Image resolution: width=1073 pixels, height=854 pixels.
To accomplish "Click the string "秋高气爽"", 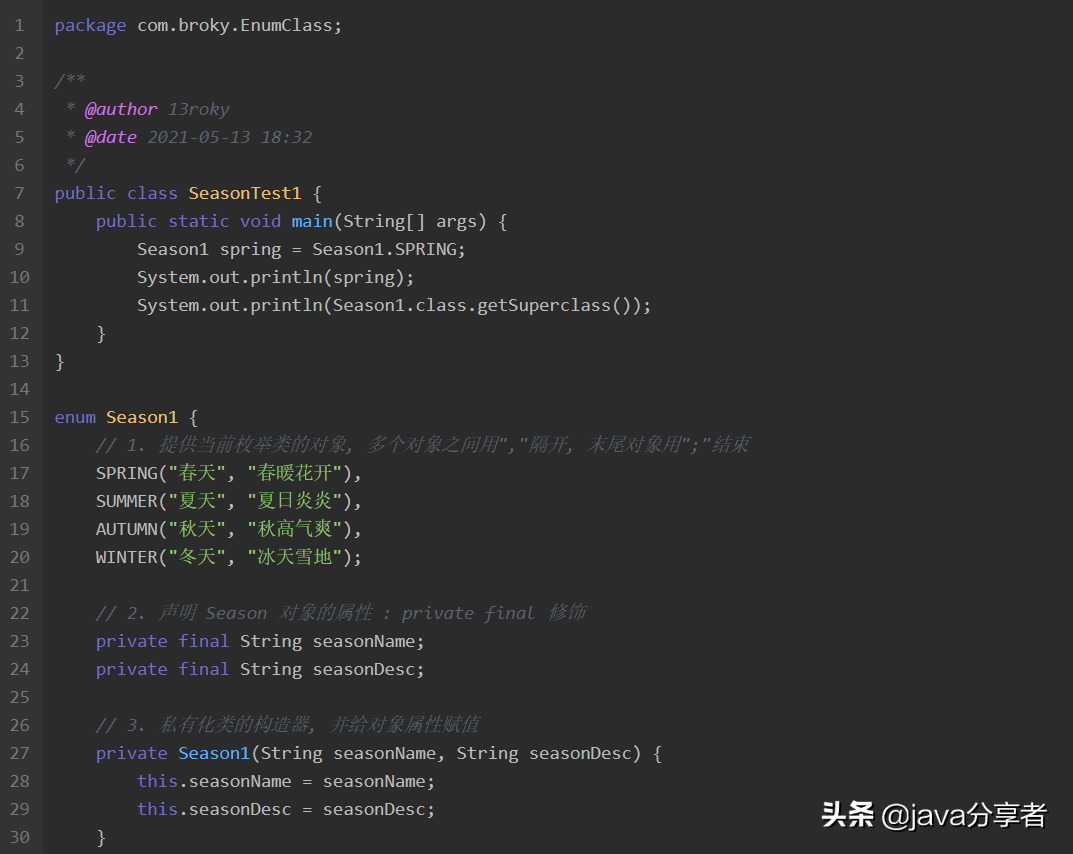I will click(x=295, y=530).
